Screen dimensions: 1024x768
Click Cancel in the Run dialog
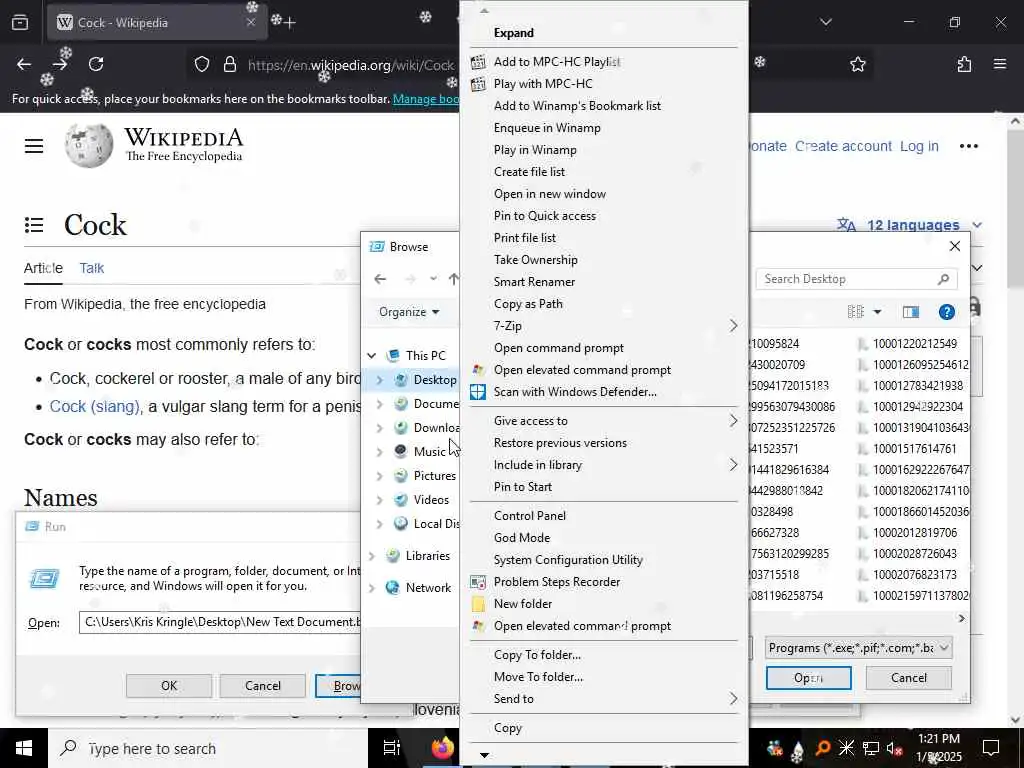point(263,686)
